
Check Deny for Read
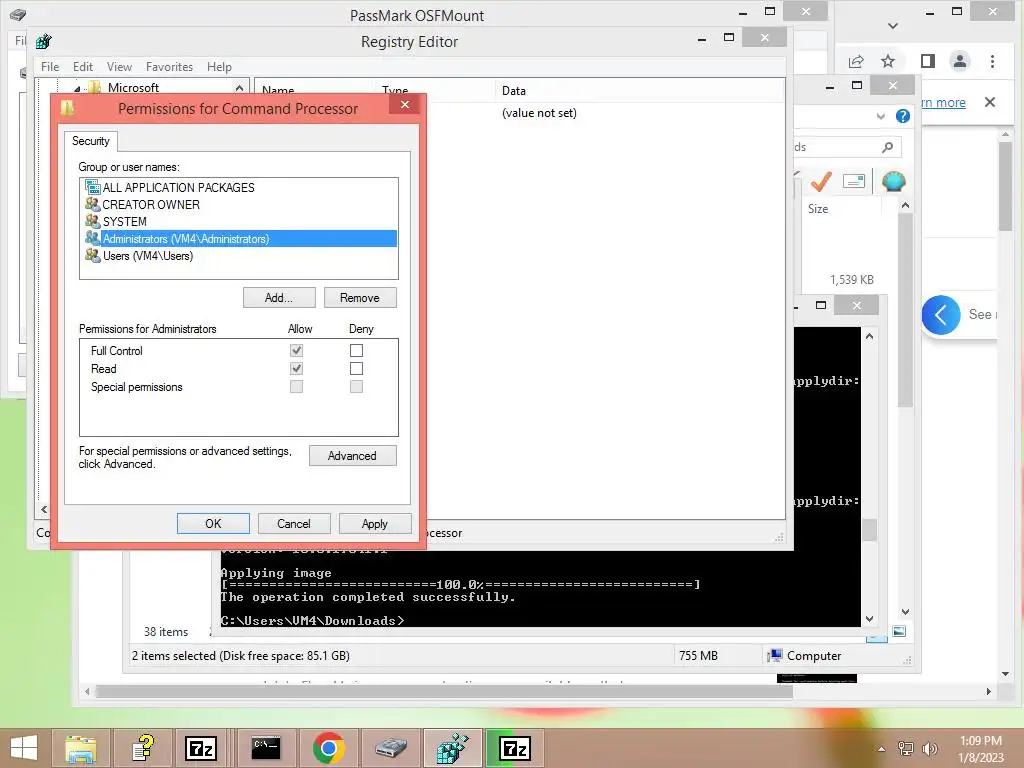(356, 369)
